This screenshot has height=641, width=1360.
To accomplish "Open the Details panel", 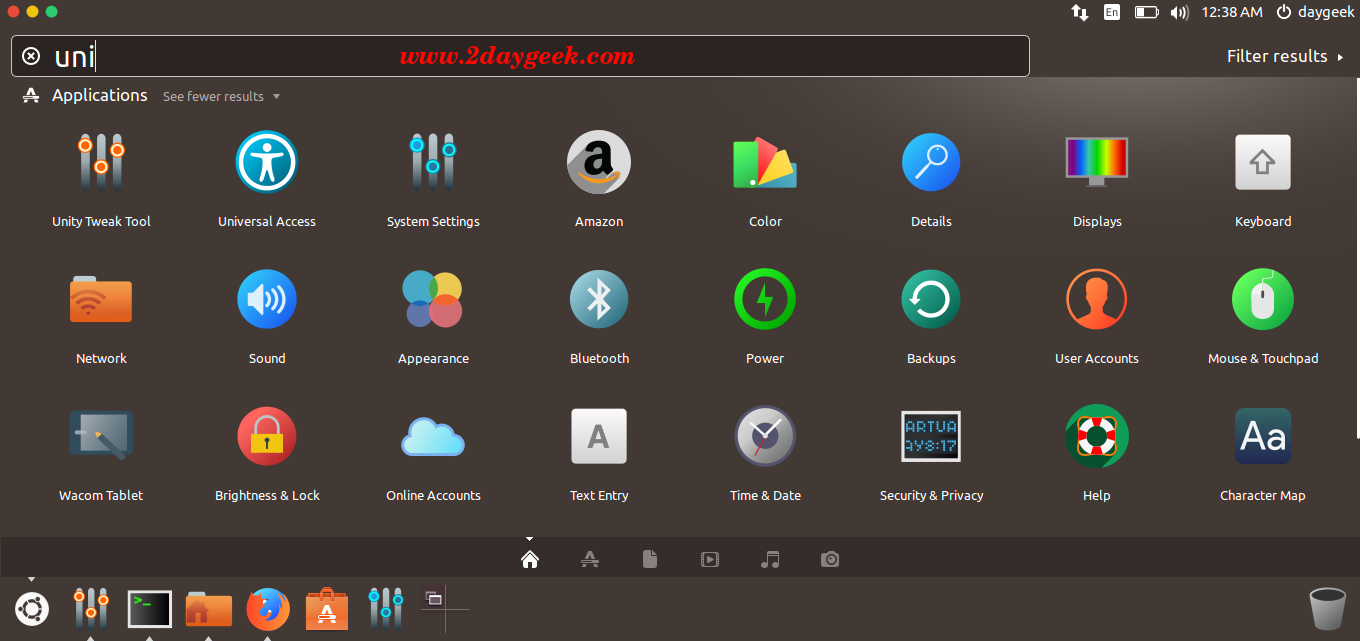I will (931, 162).
